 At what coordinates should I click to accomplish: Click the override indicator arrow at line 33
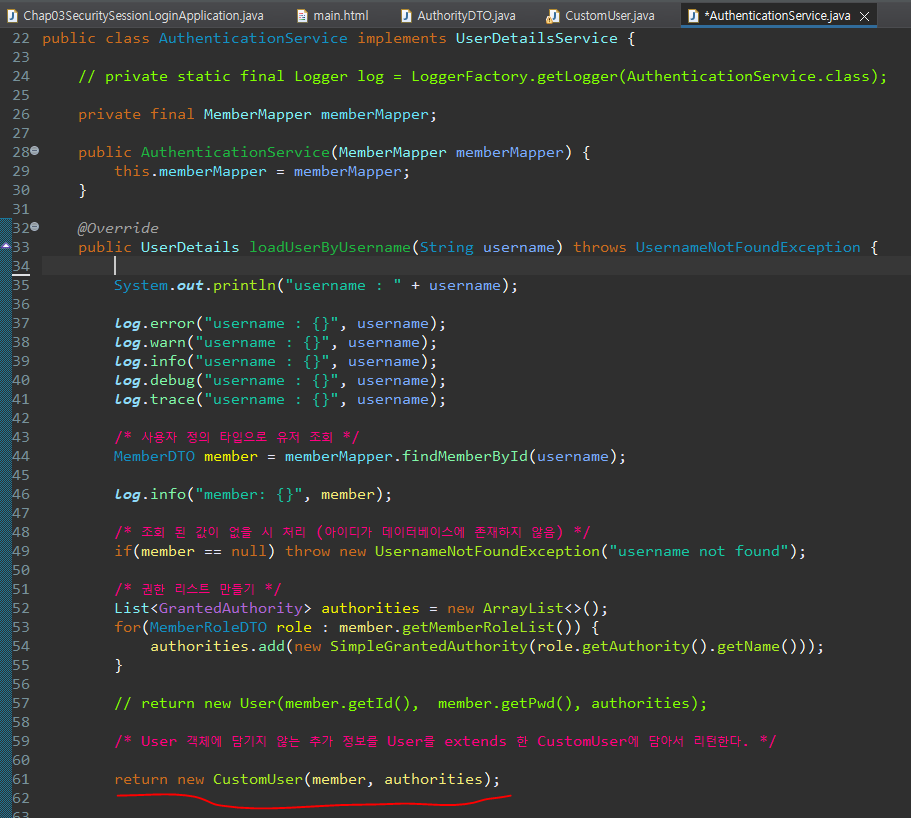pyautogui.click(x=6, y=246)
